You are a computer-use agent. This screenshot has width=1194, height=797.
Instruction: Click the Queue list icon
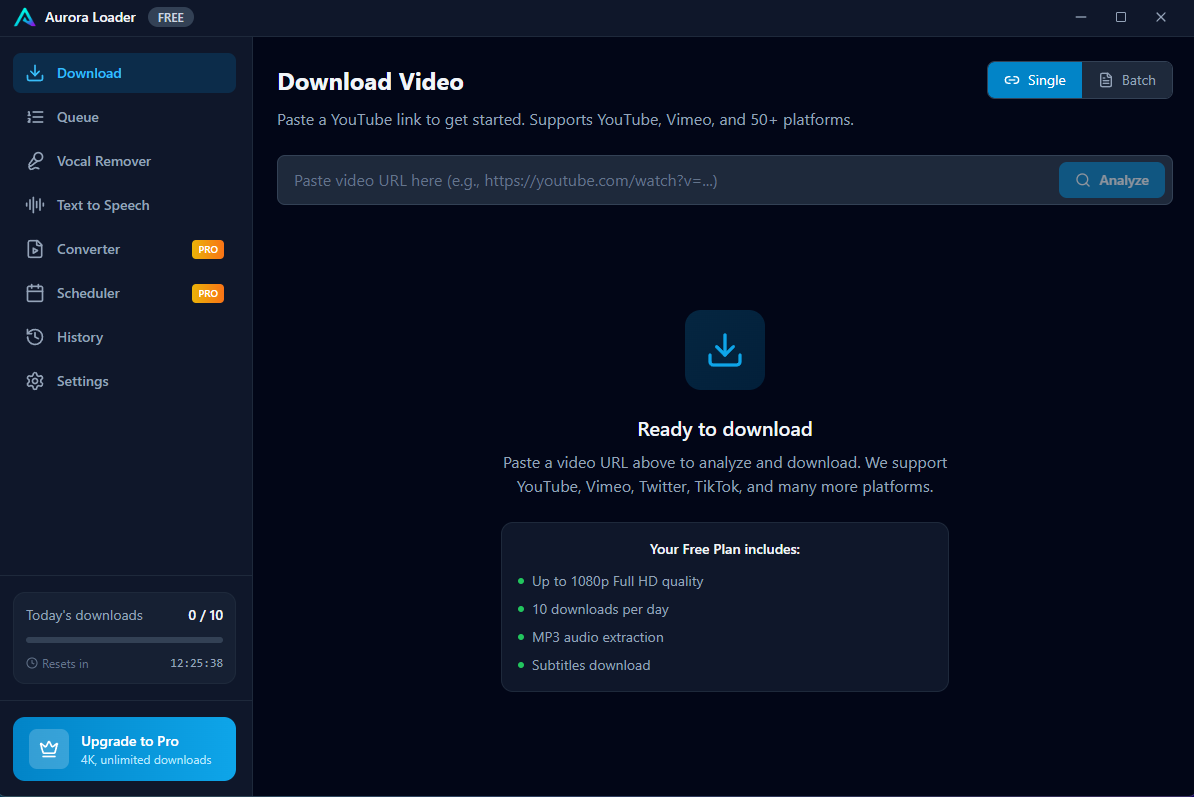click(35, 117)
